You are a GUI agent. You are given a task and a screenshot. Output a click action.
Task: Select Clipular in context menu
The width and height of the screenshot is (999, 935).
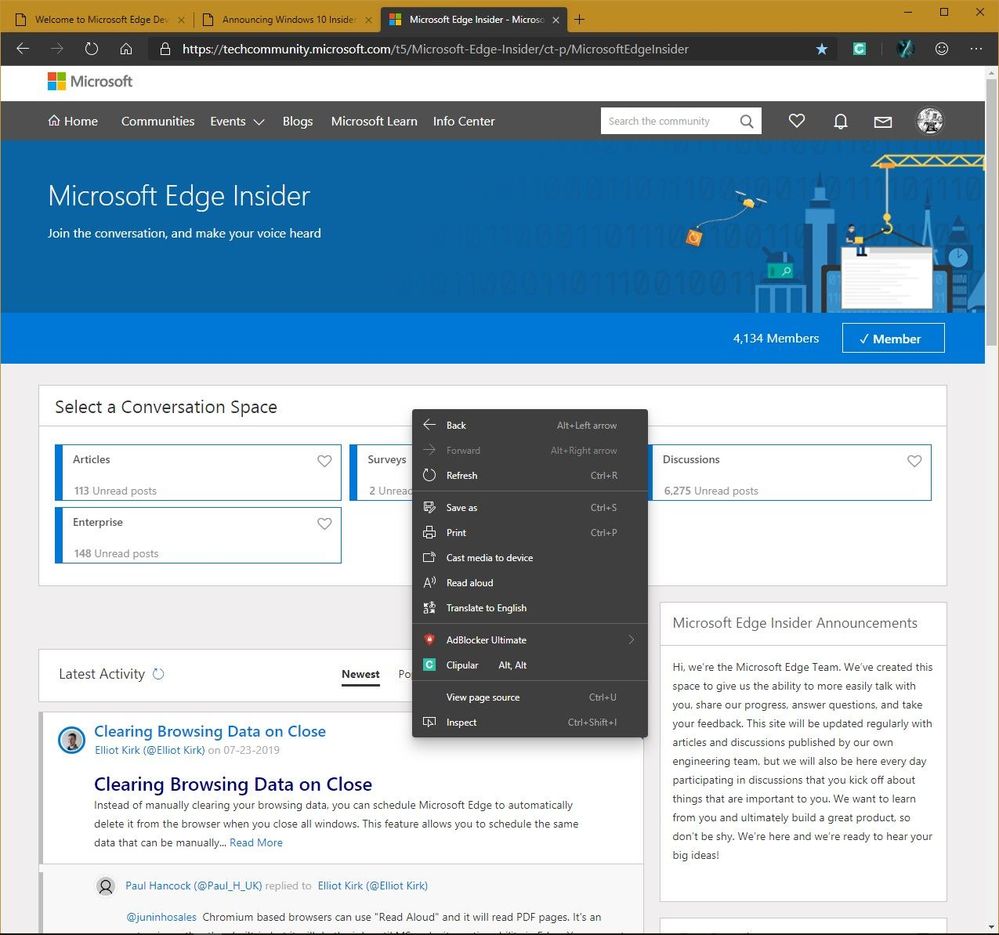pos(529,665)
